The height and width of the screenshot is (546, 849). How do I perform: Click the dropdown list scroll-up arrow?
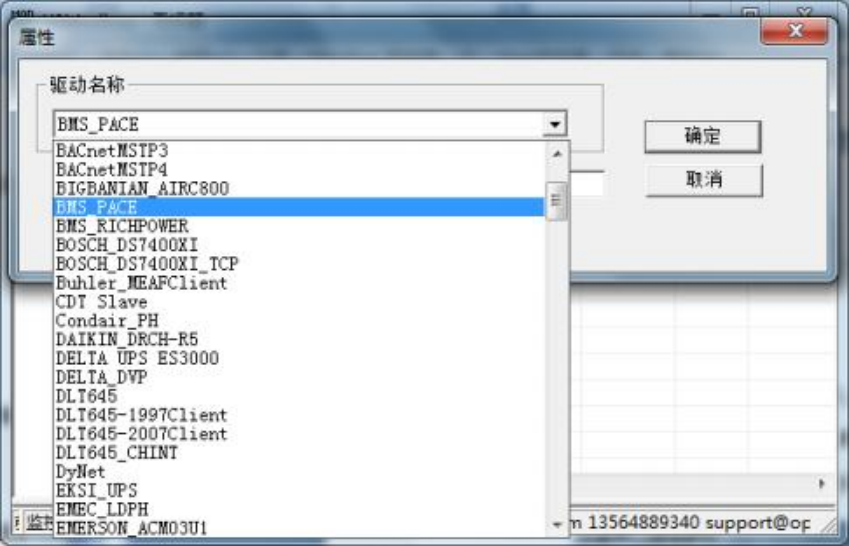click(x=557, y=154)
